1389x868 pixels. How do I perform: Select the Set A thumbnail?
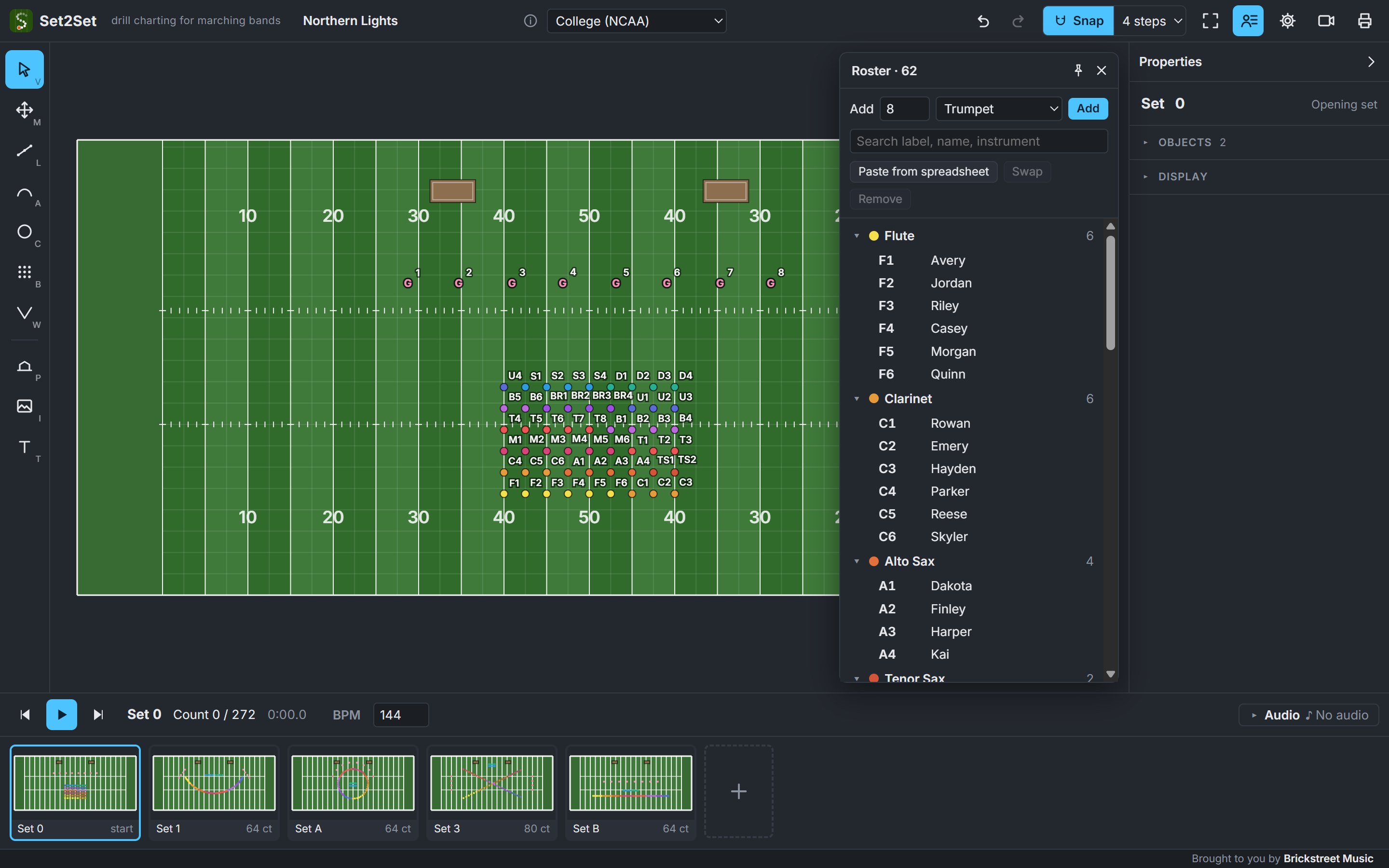pyautogui.click(x=353, y=793)
